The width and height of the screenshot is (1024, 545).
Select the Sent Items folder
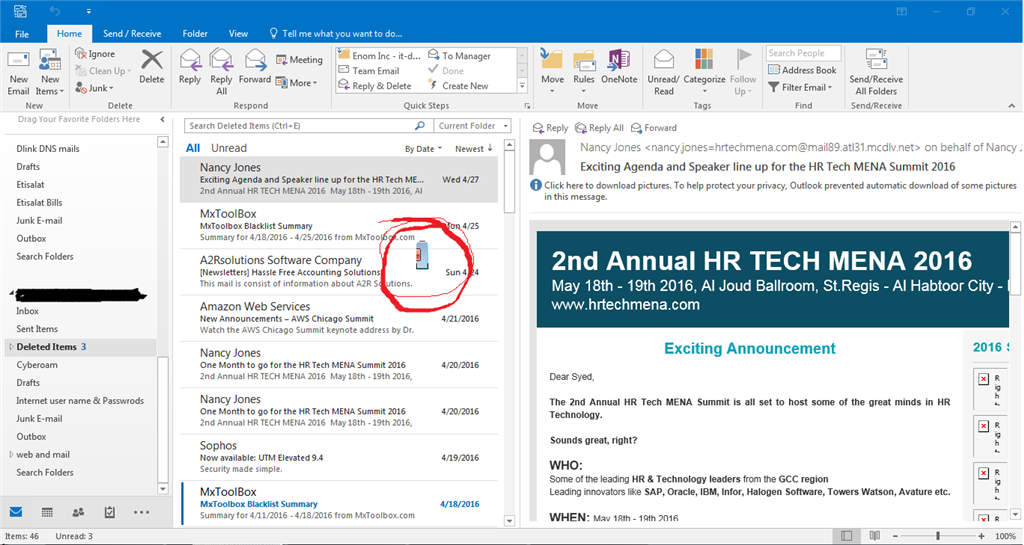coord(37,329)
